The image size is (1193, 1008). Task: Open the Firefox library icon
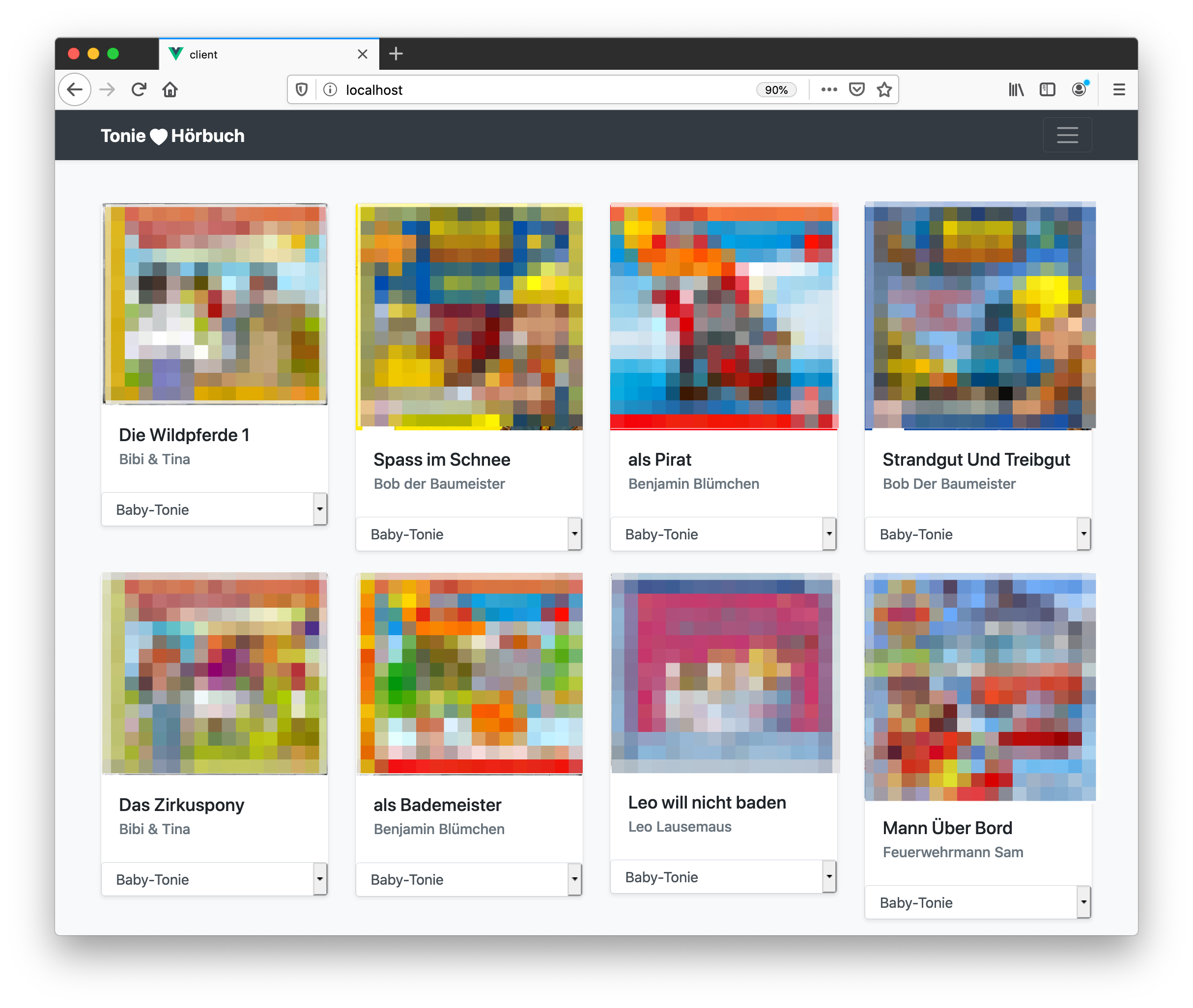(1016, 90)
